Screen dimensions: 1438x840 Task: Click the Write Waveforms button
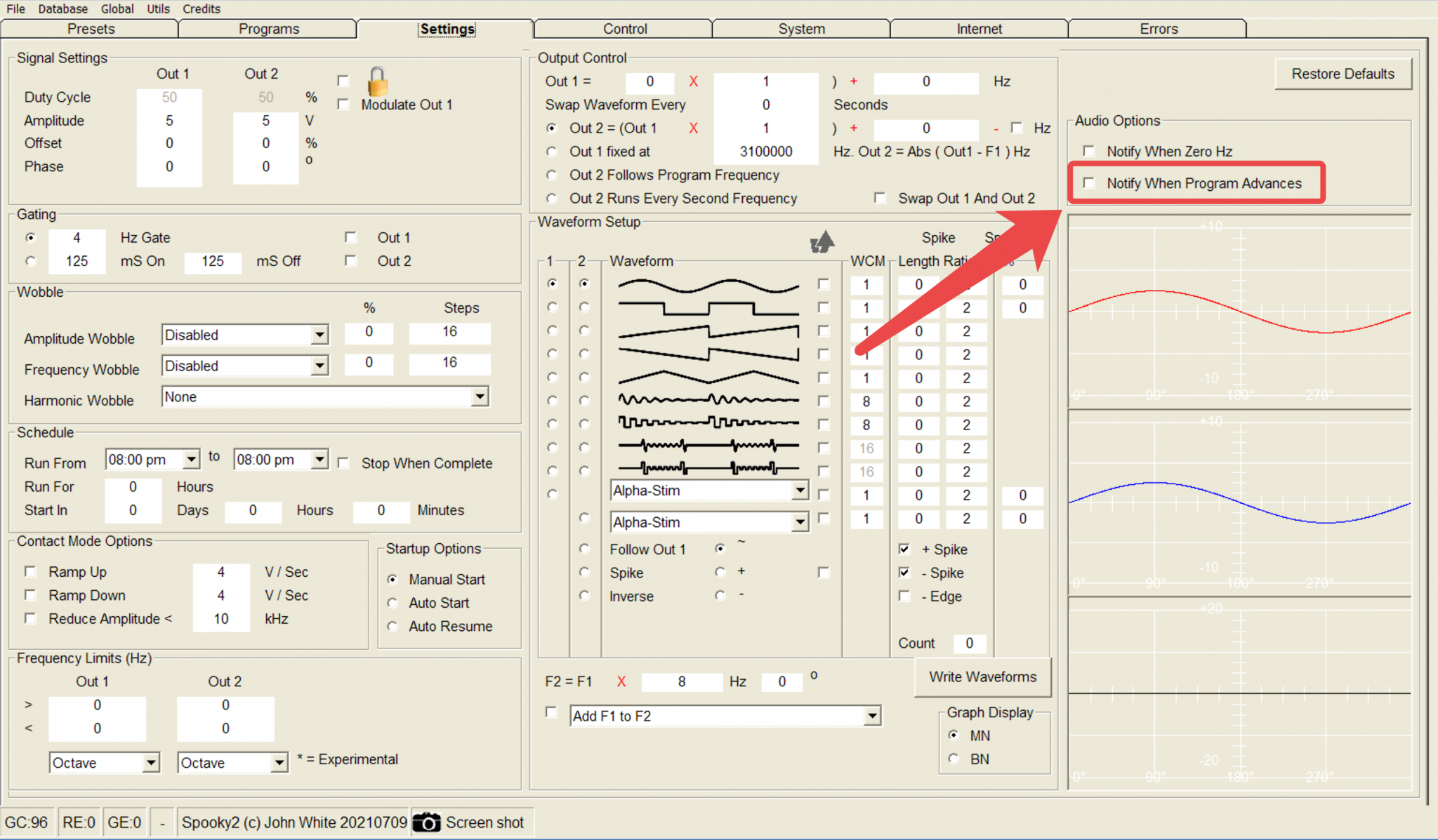pos(982,676)
